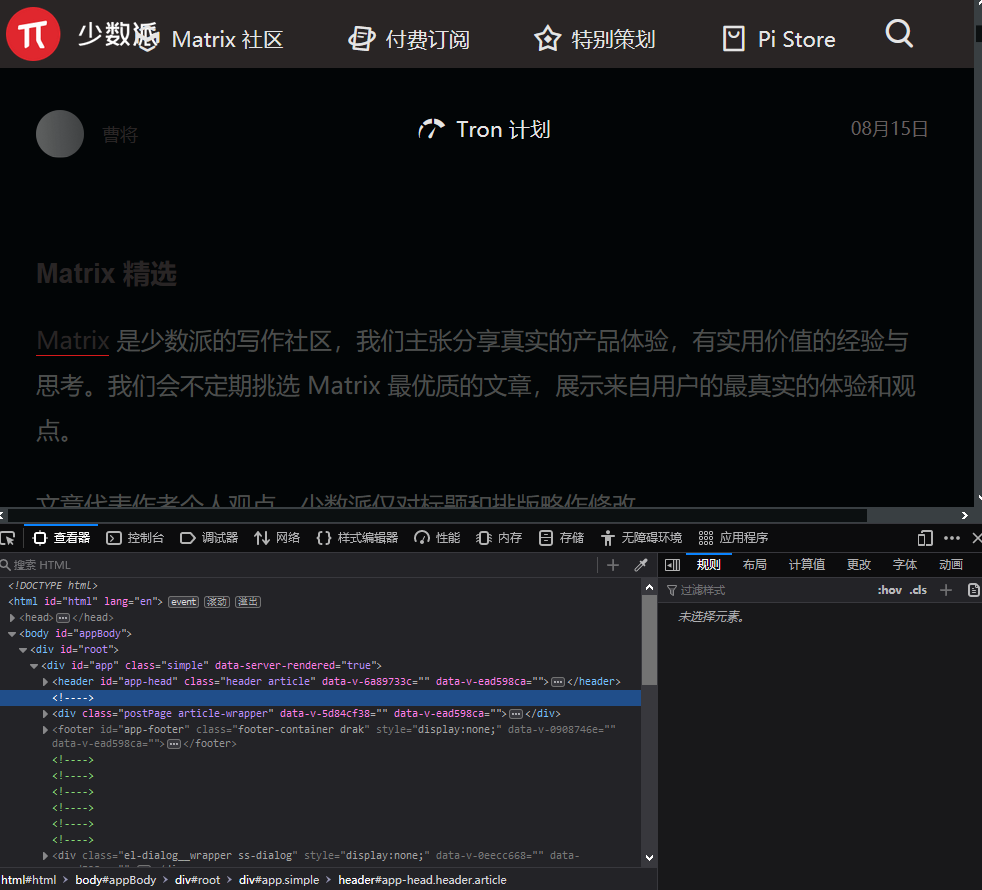
Task: Toggle the .cls class panel
Action: pos(918,590)
